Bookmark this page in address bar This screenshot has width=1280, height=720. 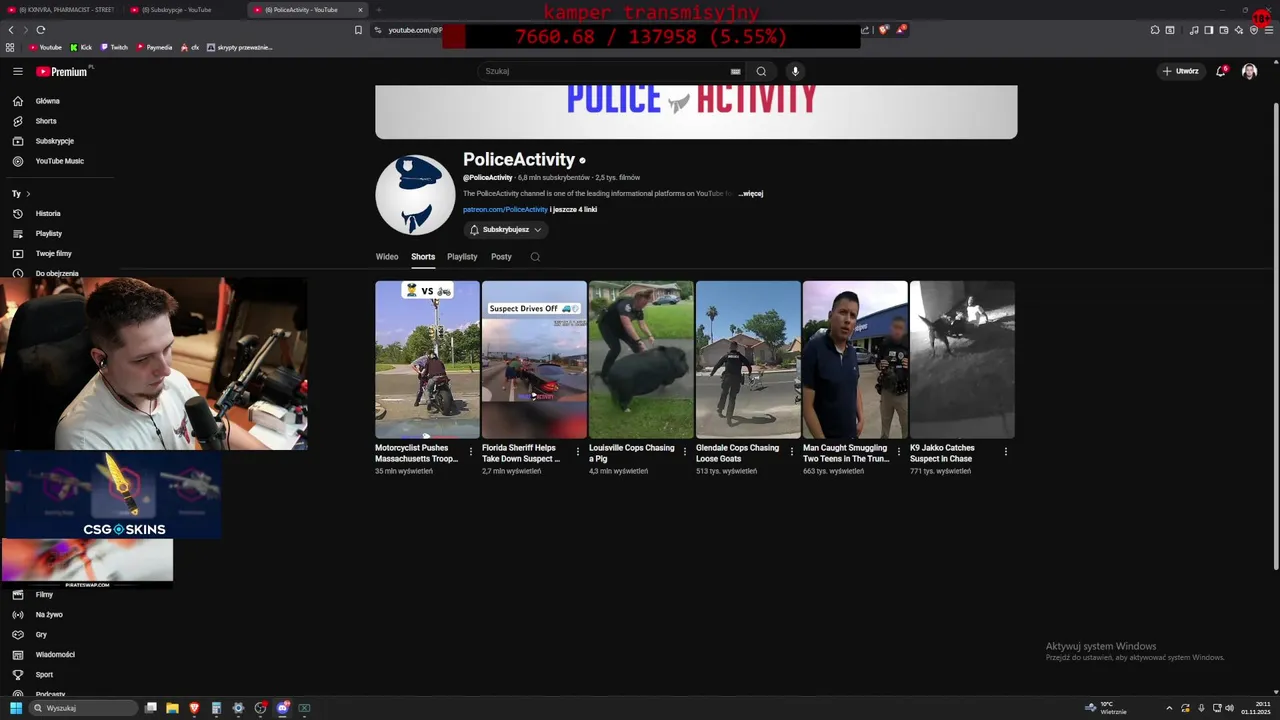coord(358,30)
